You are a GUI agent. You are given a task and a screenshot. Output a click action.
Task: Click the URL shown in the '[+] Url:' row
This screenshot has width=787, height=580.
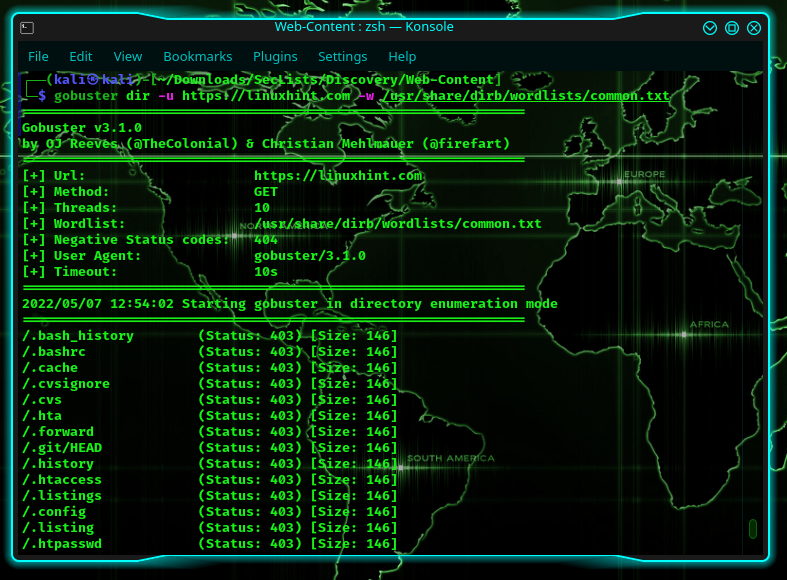coord(338,176)
